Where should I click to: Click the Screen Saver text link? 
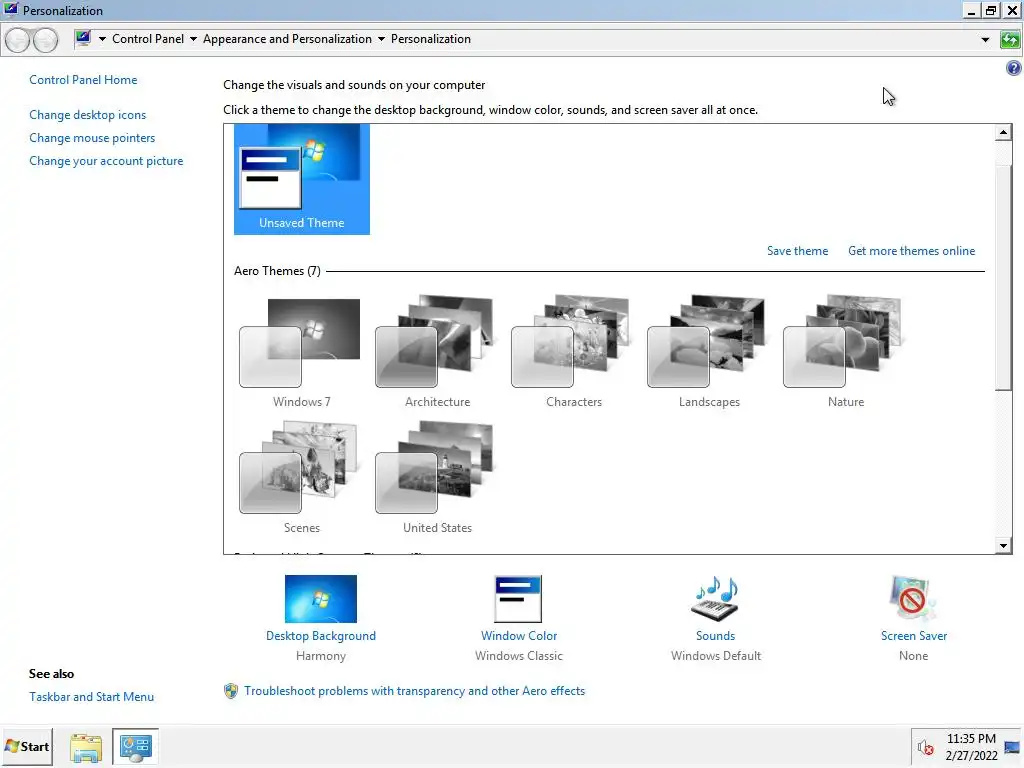click(x=913, y=636)
